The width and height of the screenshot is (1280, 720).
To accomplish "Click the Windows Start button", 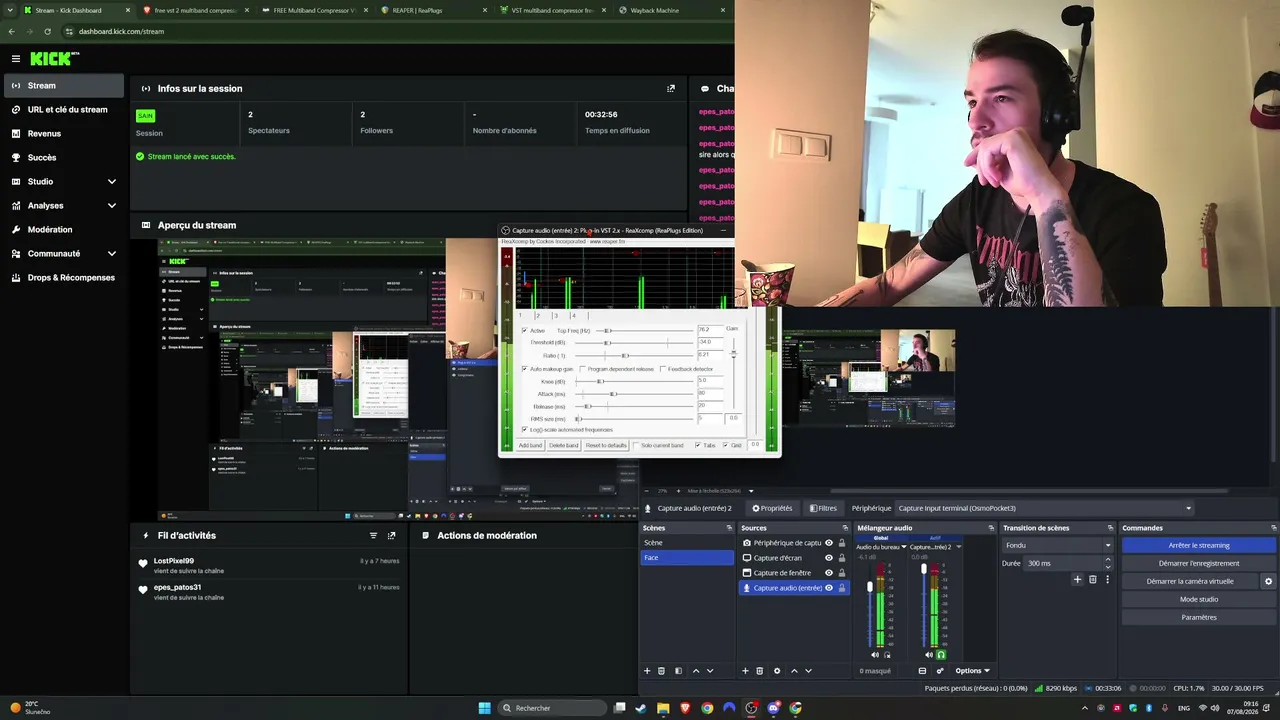I will (x=485, y=708).
